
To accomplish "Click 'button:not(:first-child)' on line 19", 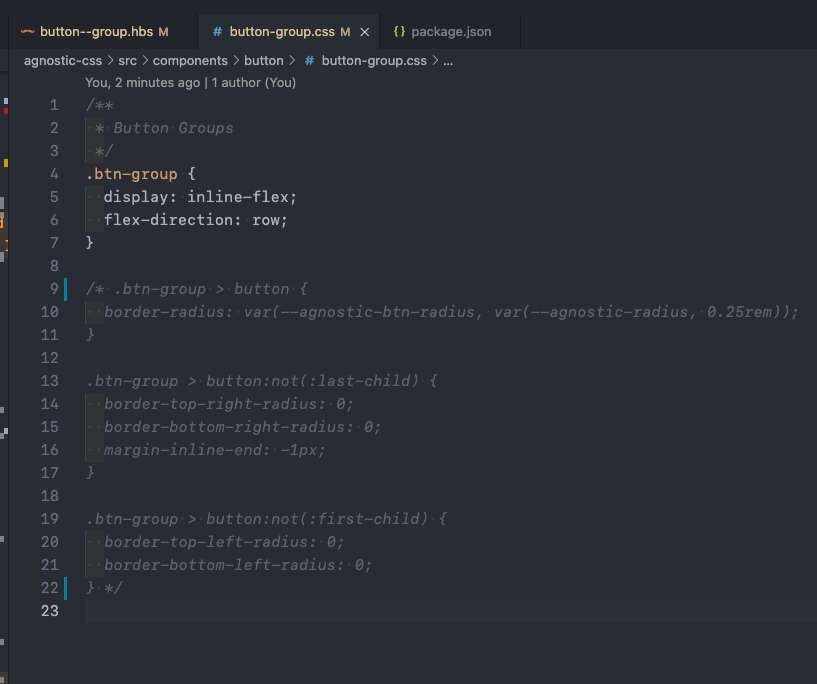I will pos(317,519).
